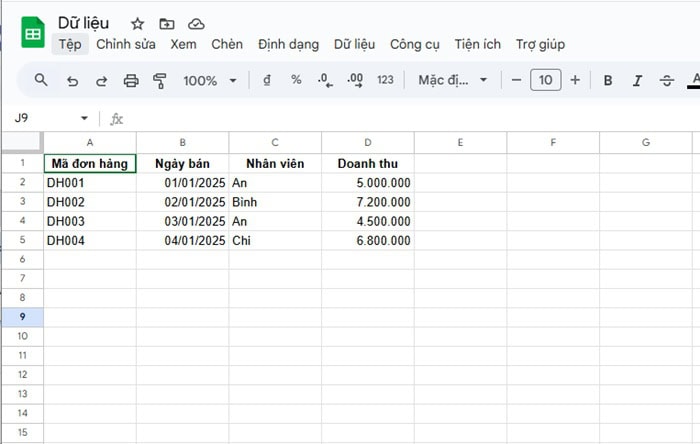
Task: Redo the last action
Action: click(x=101, y=80)
